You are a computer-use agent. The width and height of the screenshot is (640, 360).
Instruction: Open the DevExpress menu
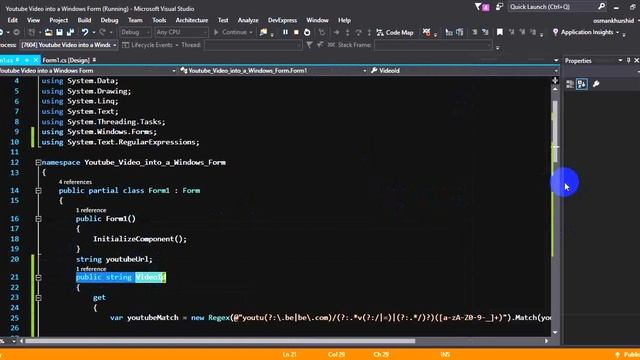tap(282, 20)
